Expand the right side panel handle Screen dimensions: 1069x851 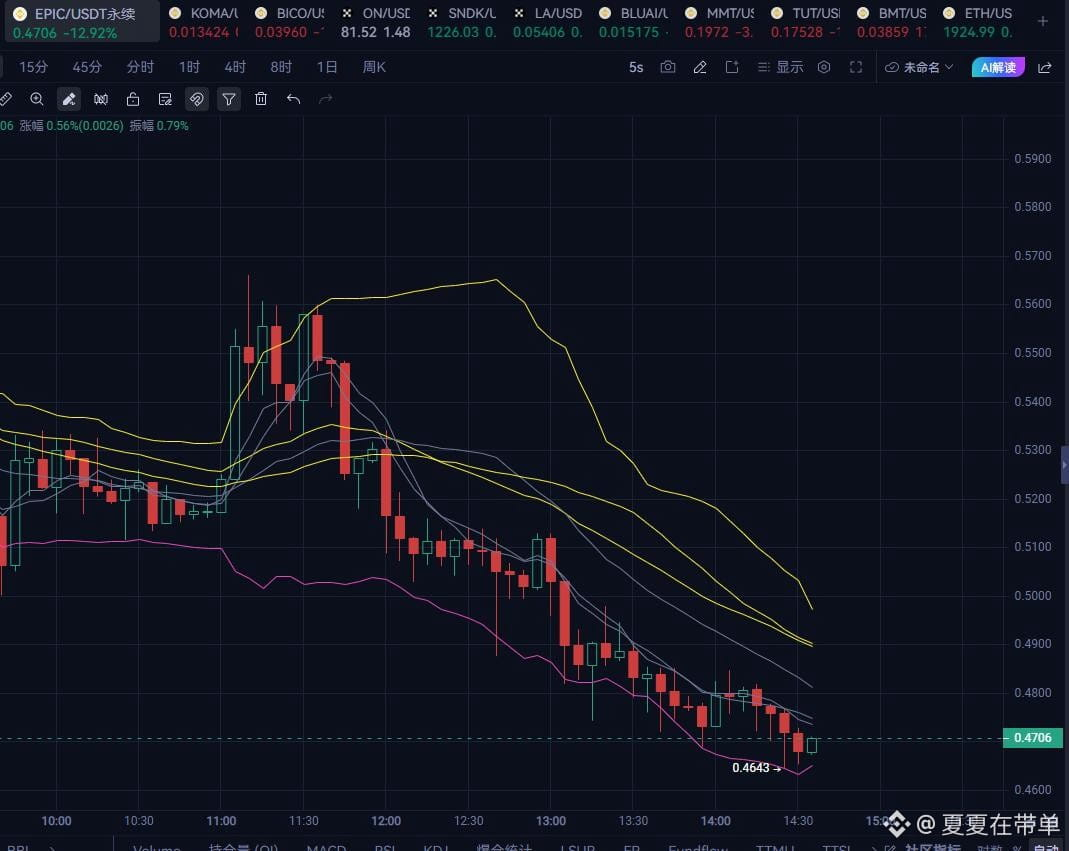1064,464
